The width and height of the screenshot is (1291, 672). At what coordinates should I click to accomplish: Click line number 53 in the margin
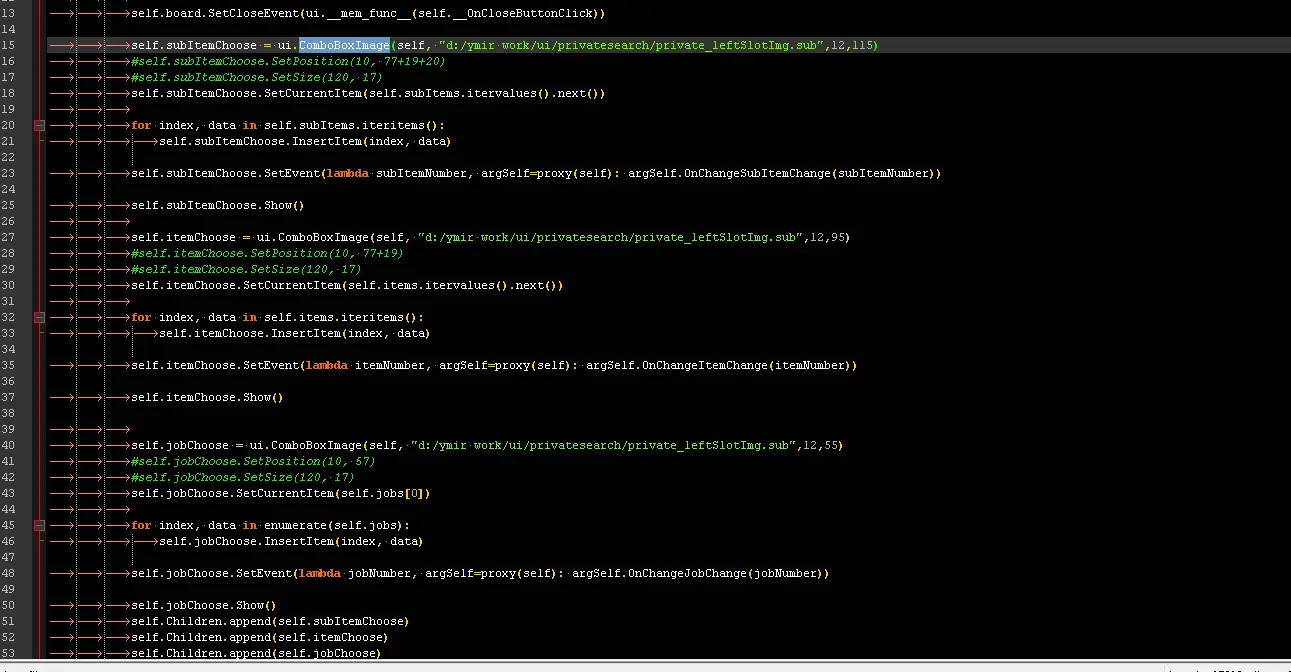pyautogui.click(x=8, y=654)
